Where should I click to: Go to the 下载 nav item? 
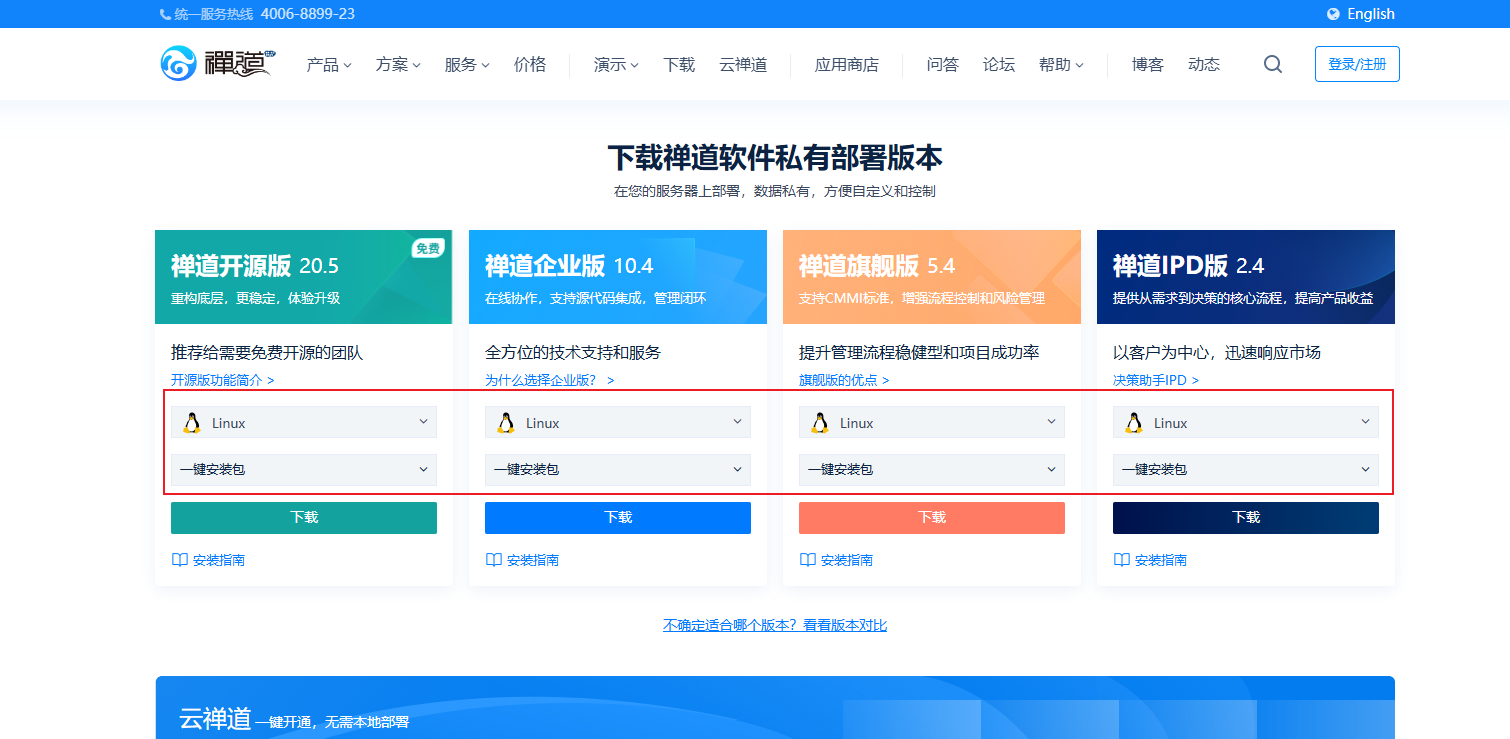(679, 64)
